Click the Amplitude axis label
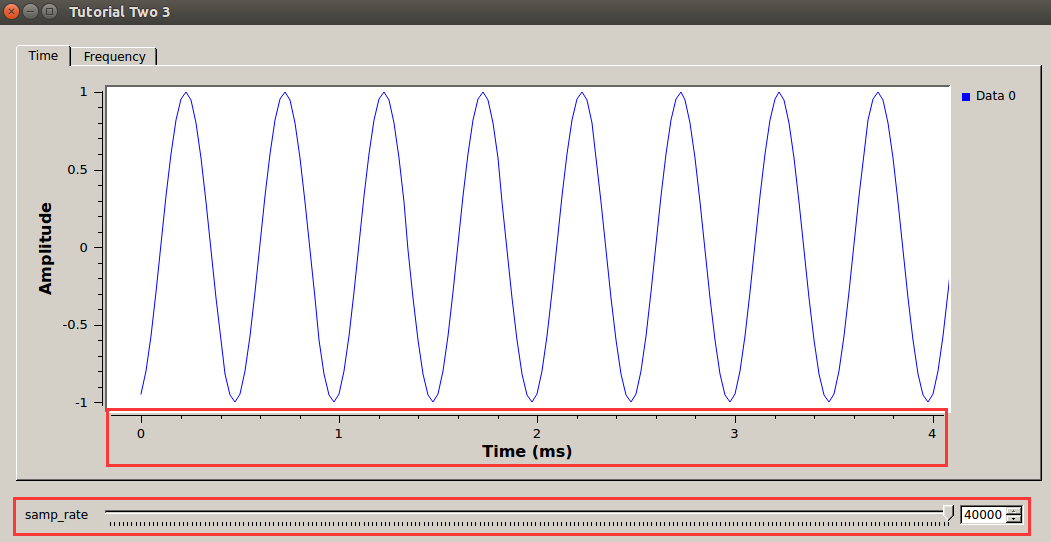 pos(46,248)
